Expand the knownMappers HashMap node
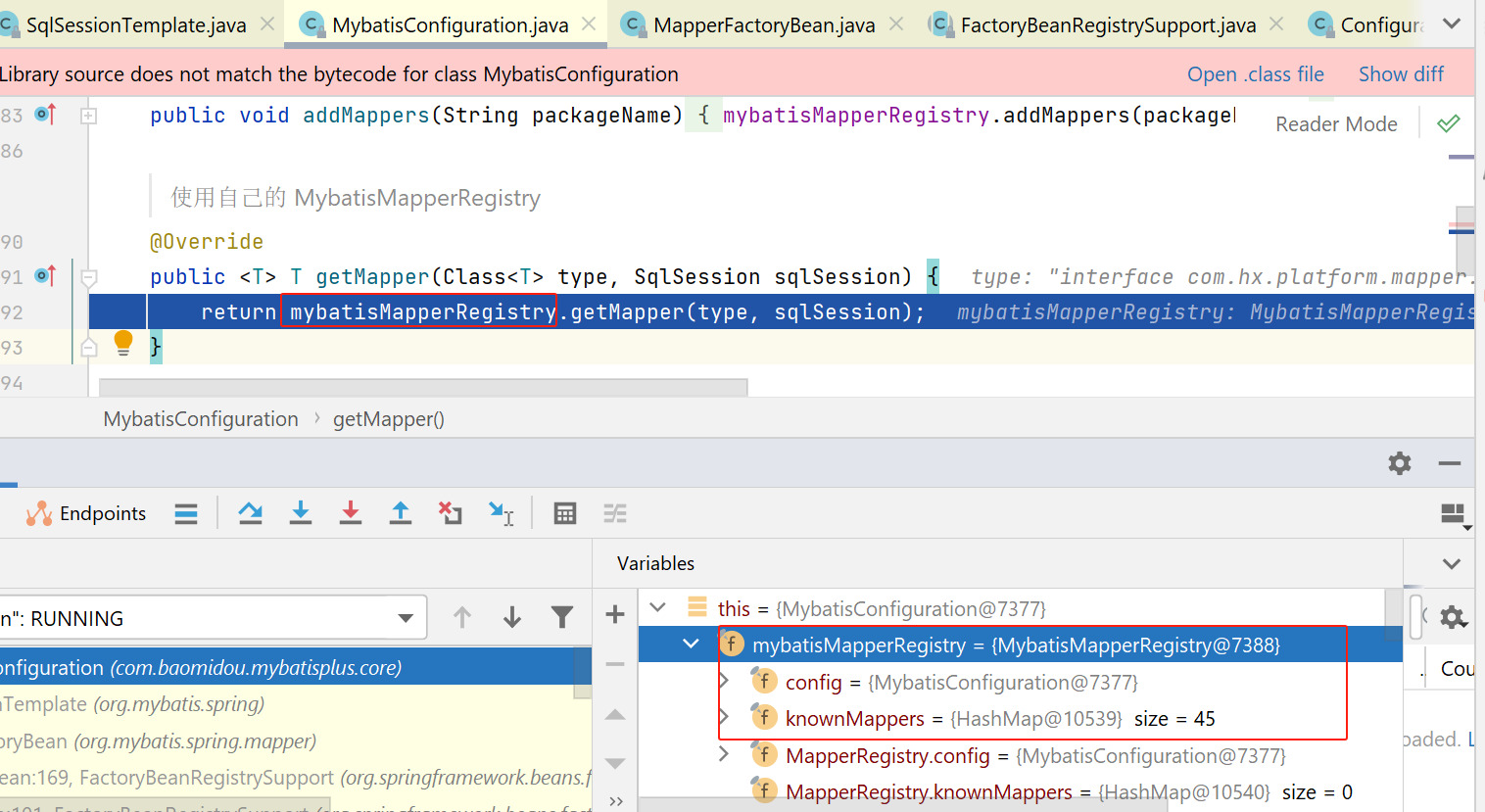This screenshot has height=812, width=1485. [x=724, y=719]
